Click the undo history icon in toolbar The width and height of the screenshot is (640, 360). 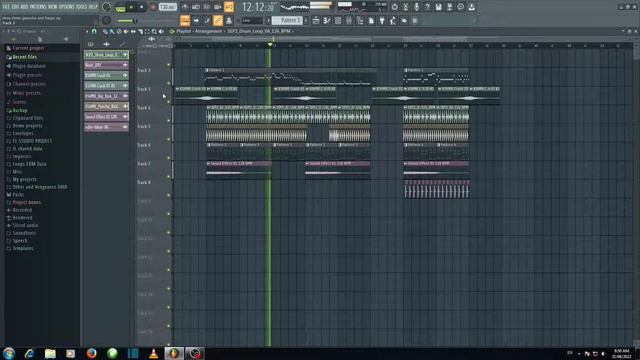[394, 7]
